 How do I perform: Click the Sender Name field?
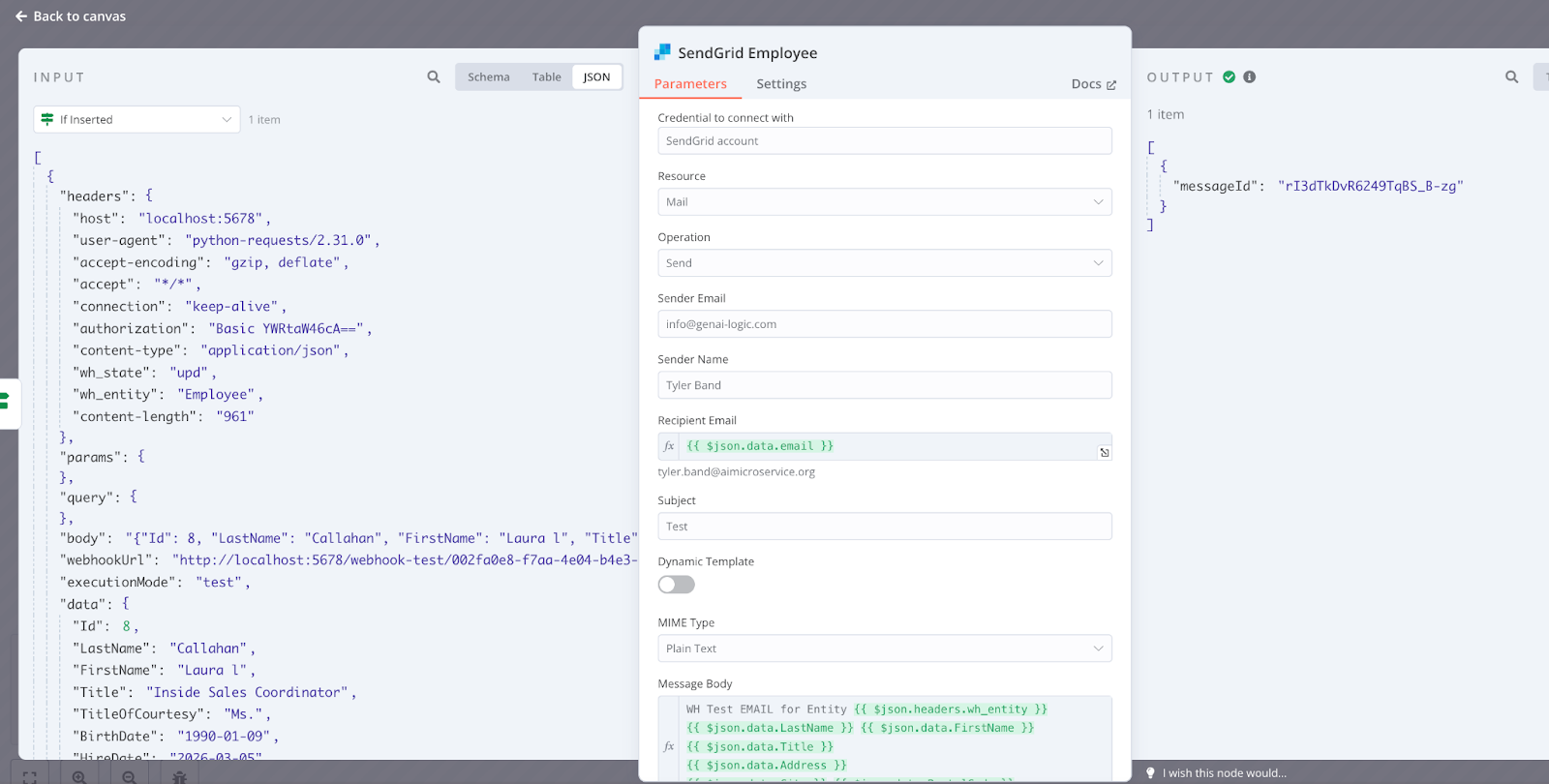[884, 384]
